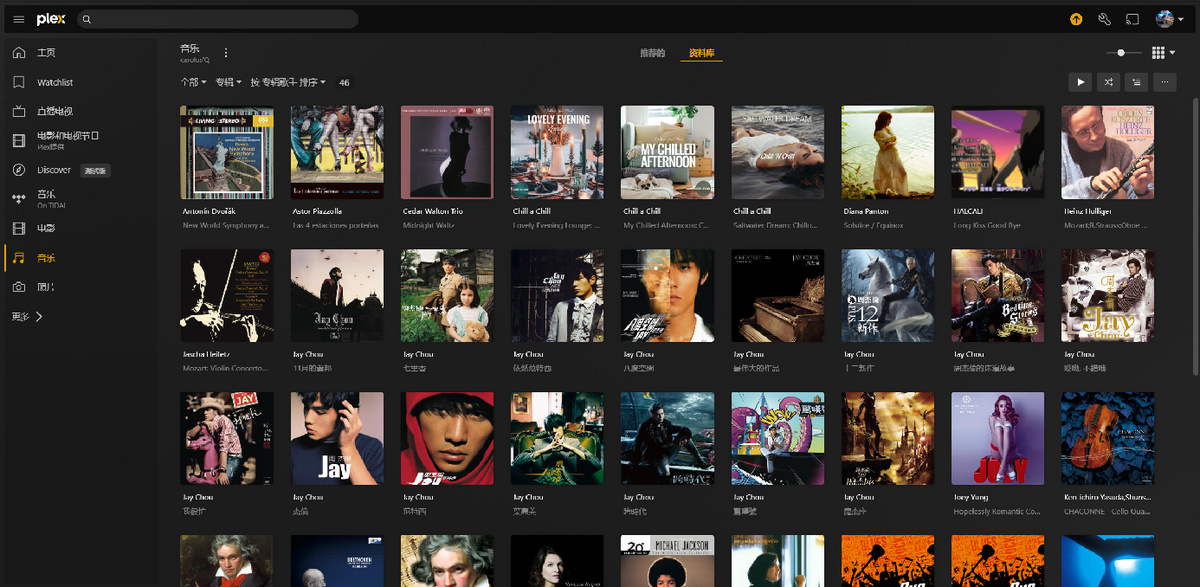The width and height of the screenshot is (1200, 587).
Task: Open the more actions ellipsis button
Action: (x=1164, y=82)
